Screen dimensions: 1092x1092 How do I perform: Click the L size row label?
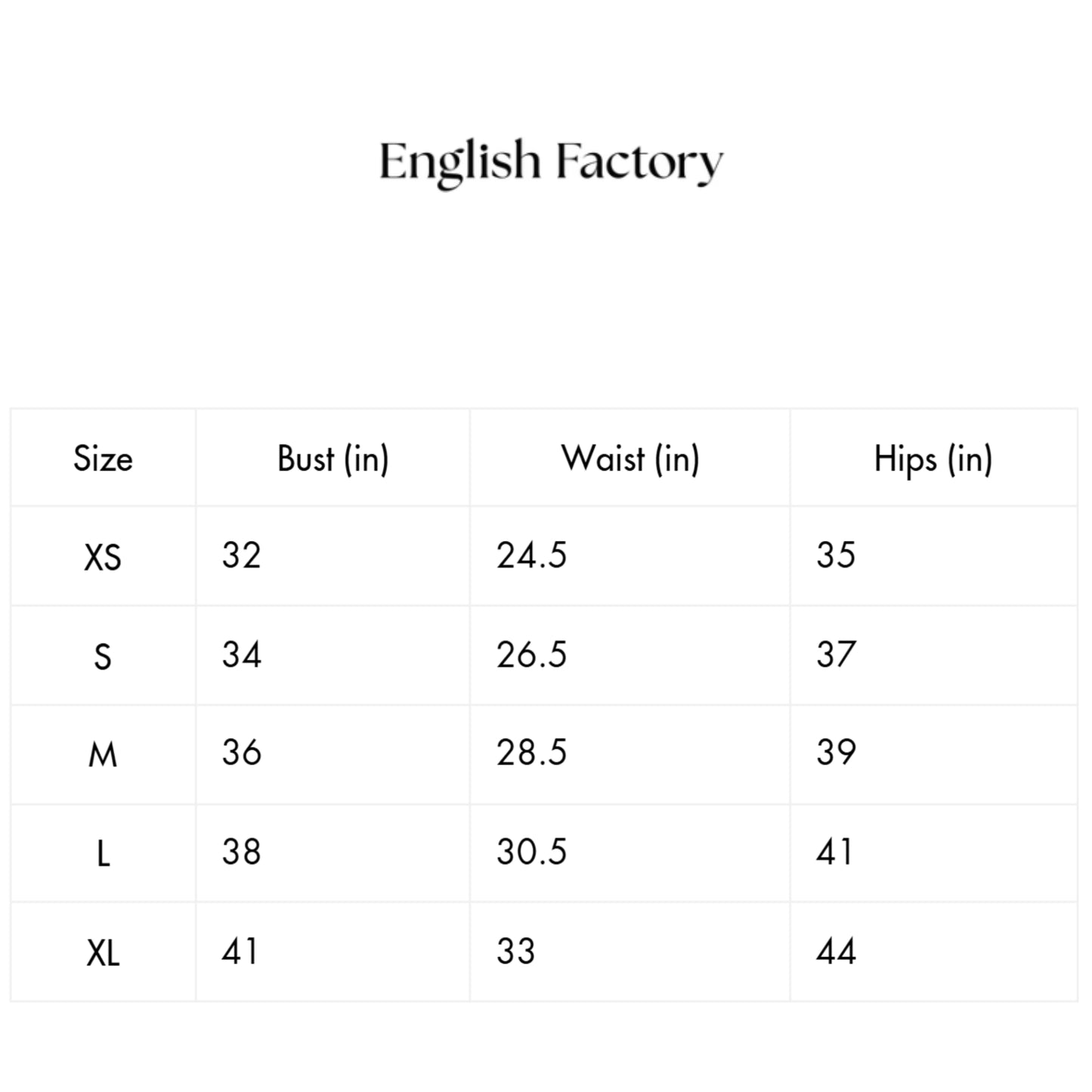click(103, 853)
